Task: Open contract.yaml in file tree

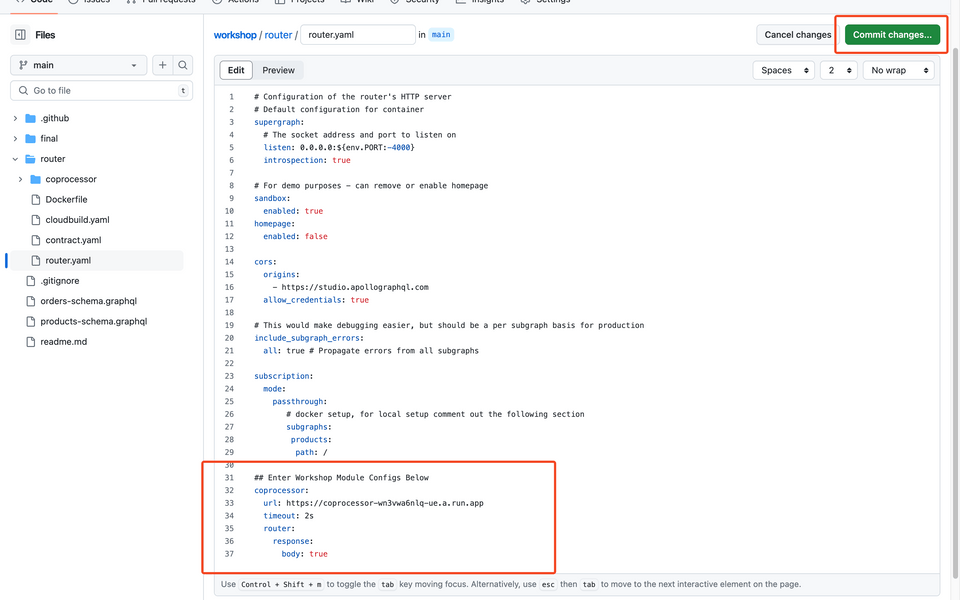Action: 73,240
